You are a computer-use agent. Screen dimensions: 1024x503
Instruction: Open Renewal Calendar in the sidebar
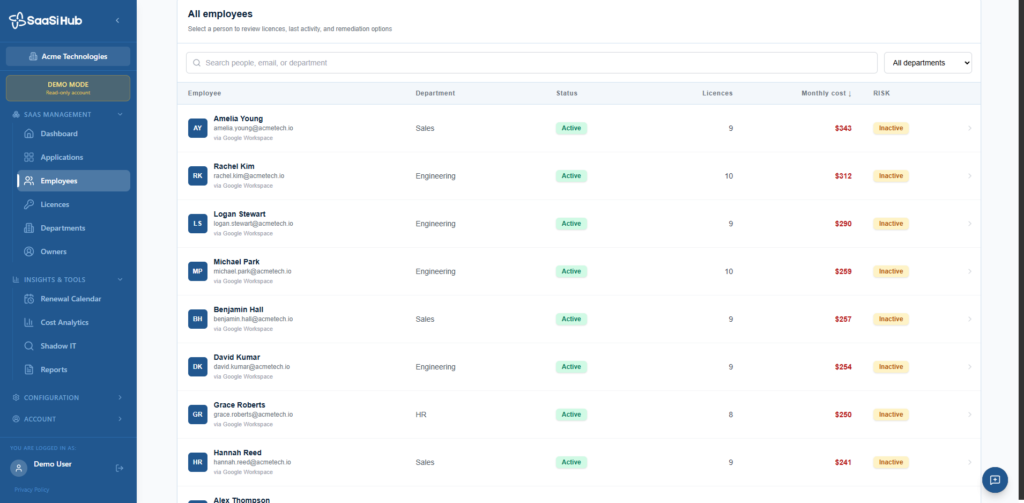(x=74, y=299)
